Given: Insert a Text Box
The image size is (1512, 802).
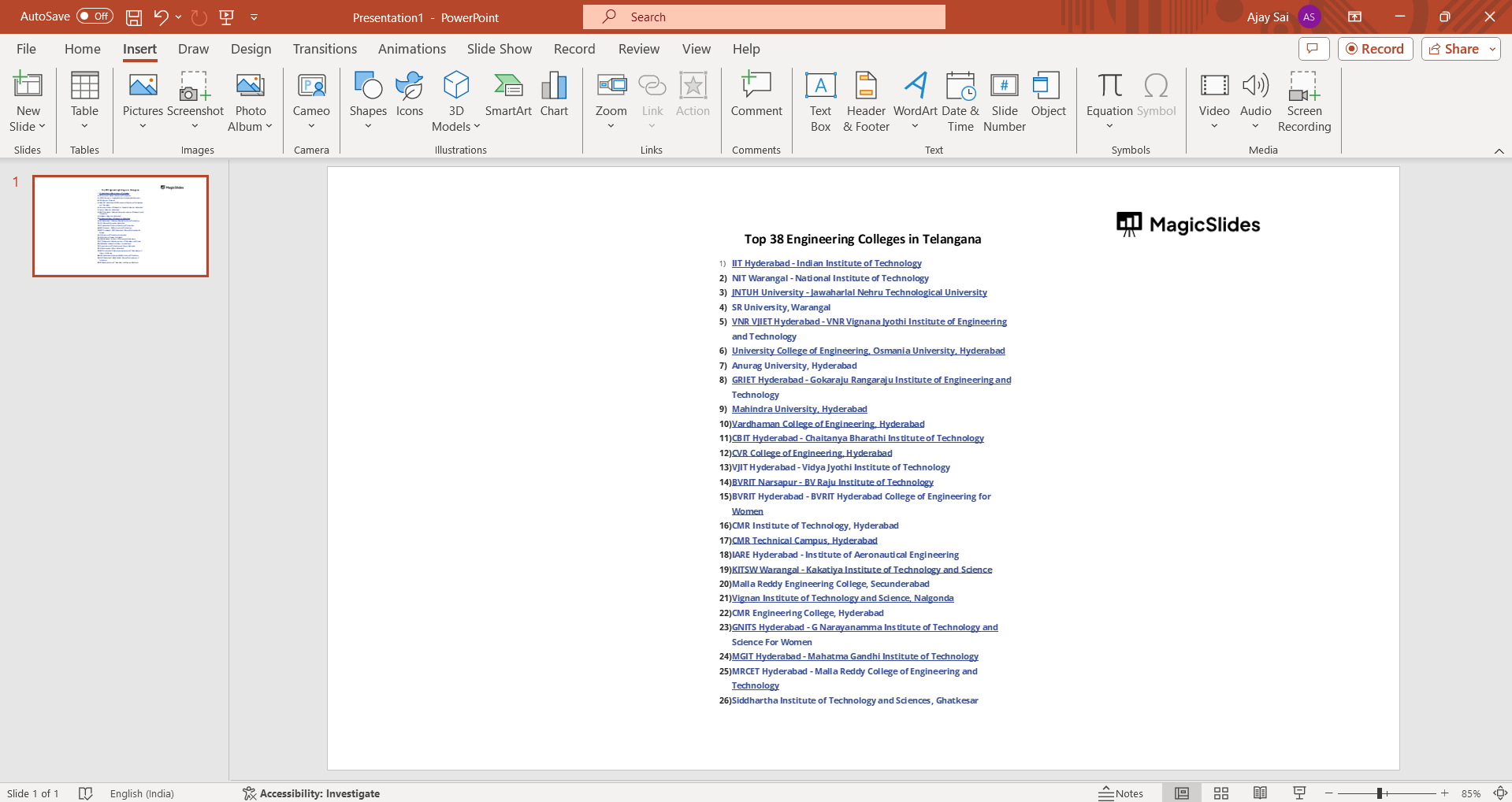Looking at the screenshot, I should pos(820,102).
